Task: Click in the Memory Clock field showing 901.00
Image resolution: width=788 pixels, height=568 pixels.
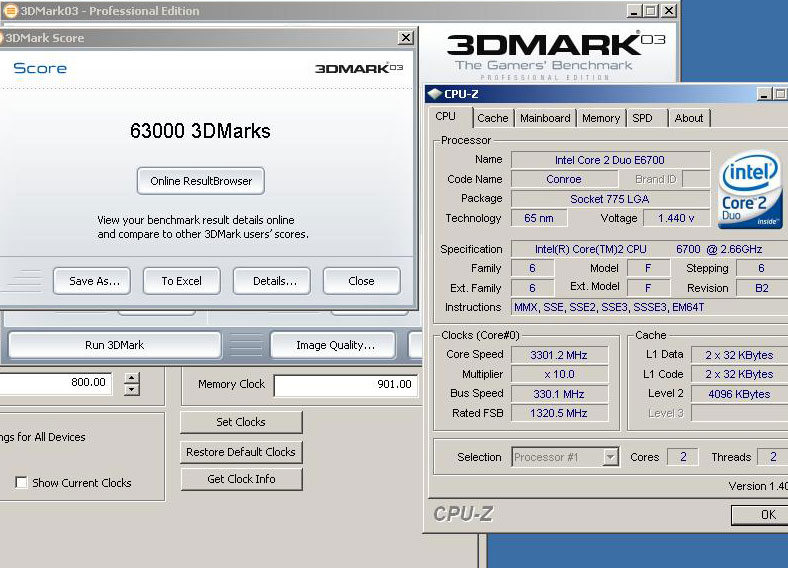Action: pos(346,385)
